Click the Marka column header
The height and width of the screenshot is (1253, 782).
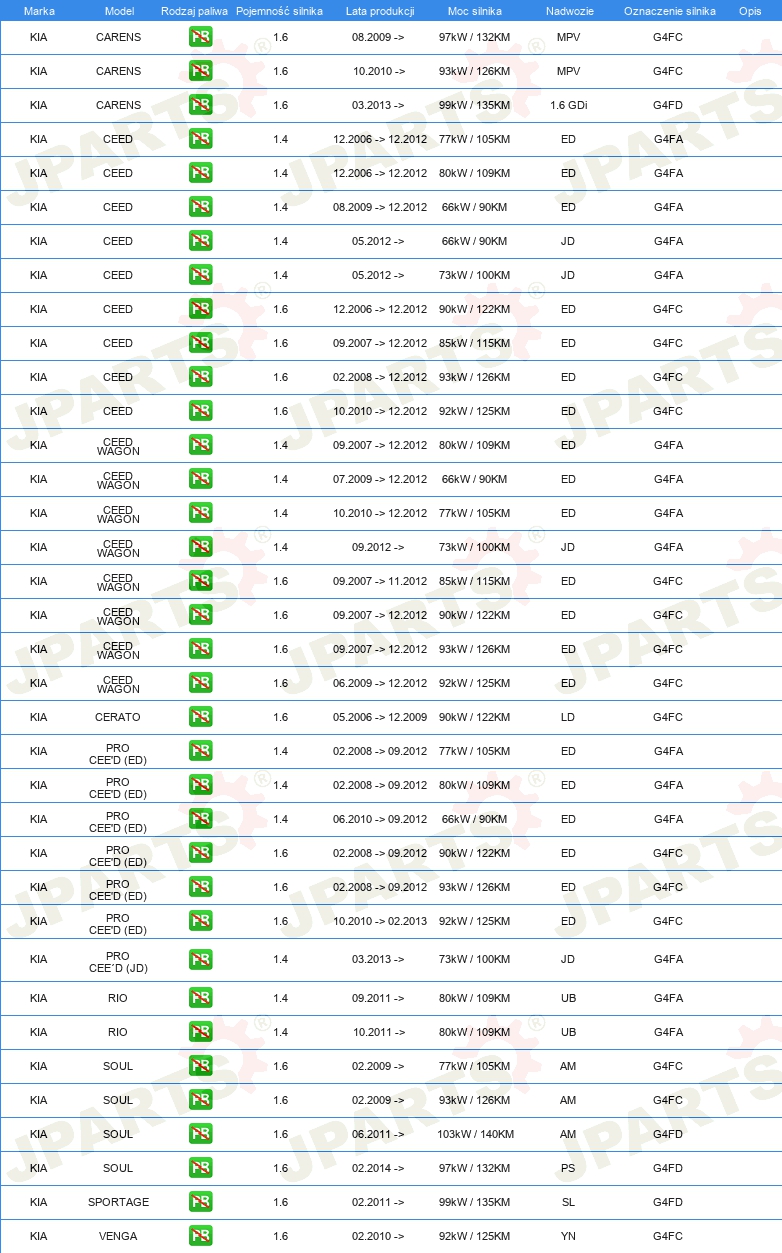[x=39, y=11]
